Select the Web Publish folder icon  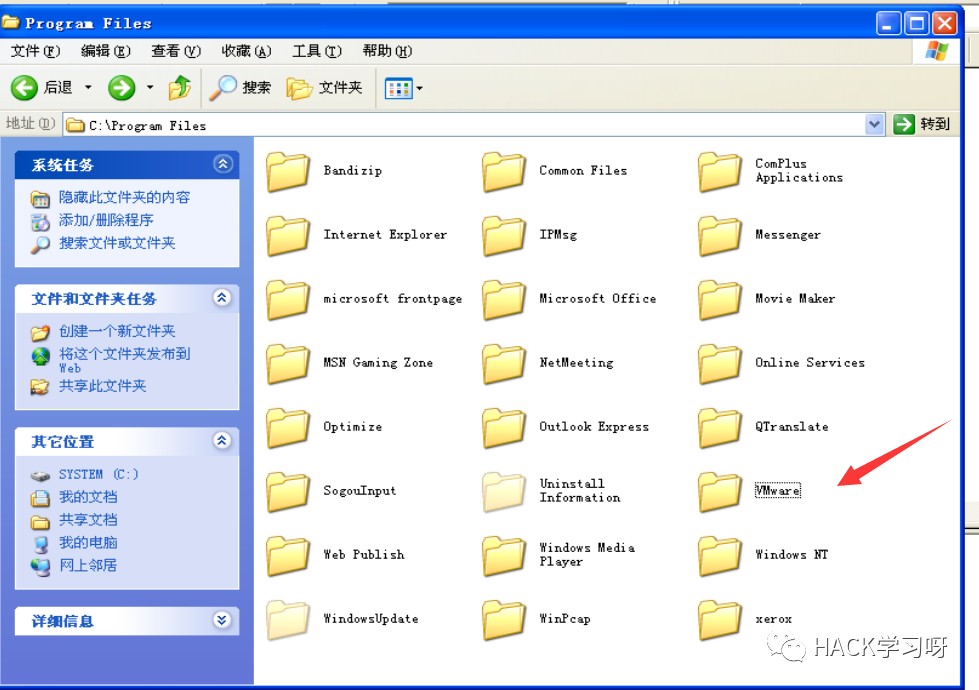288,555
